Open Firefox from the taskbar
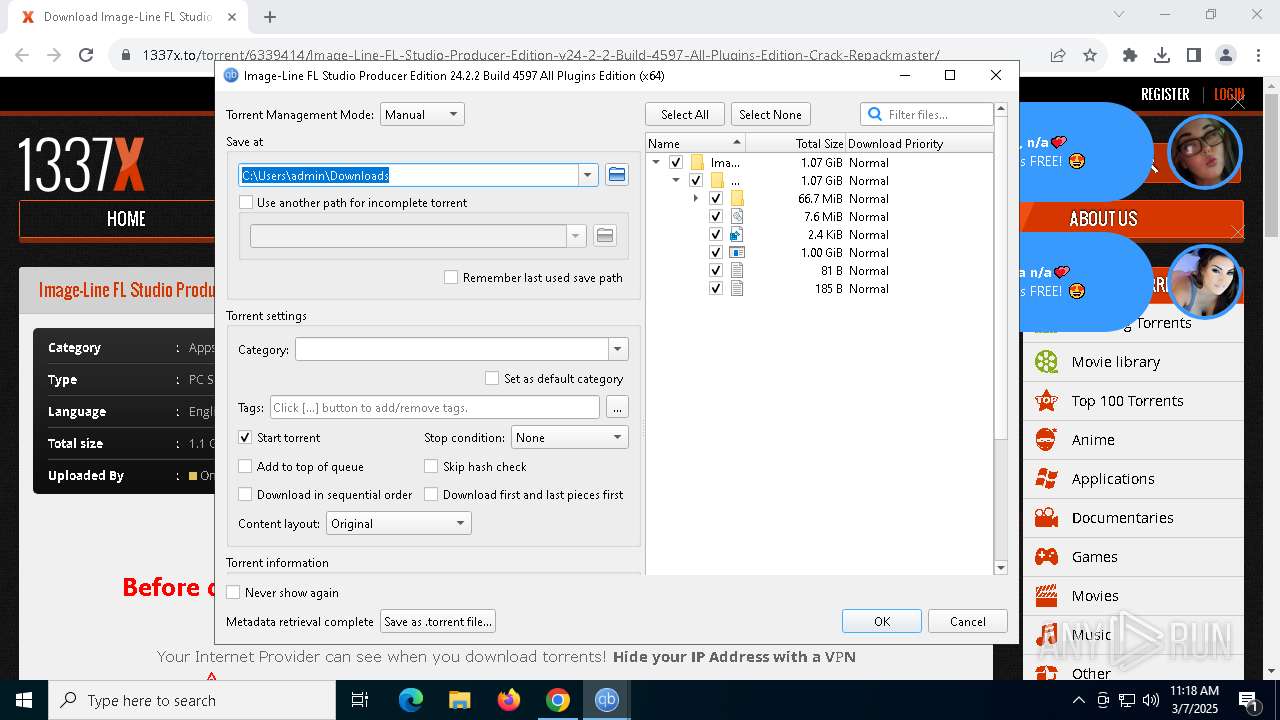This screenshot has height=720, width=1280. click(x=509, y=700)
